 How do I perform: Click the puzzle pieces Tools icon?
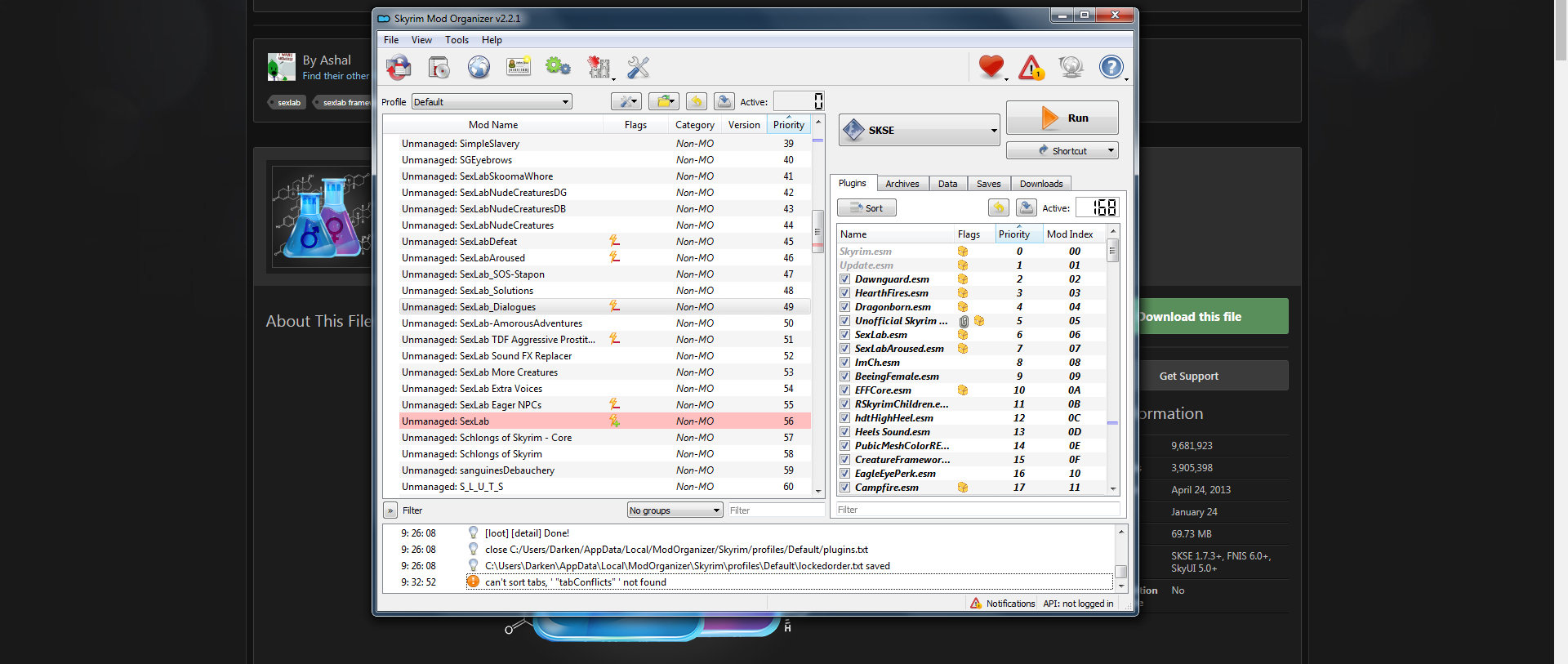(x=599, y=67)
